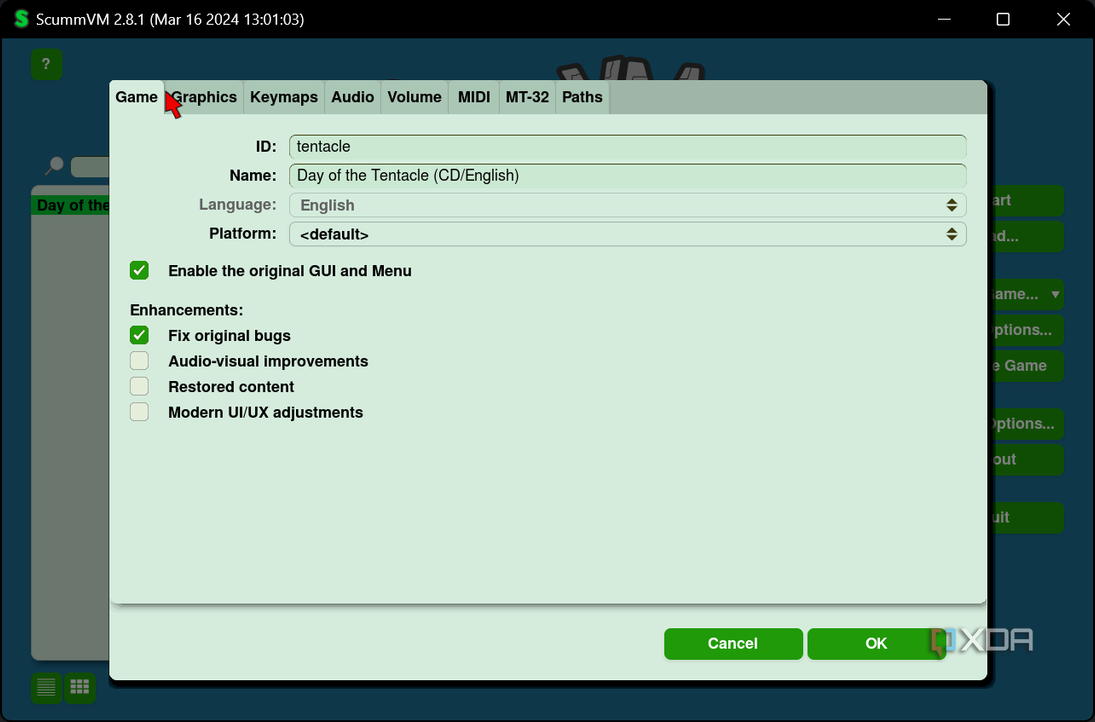Switch to the MIDI tab
This screenshot has height=722, width=1095.
(474, 97)
